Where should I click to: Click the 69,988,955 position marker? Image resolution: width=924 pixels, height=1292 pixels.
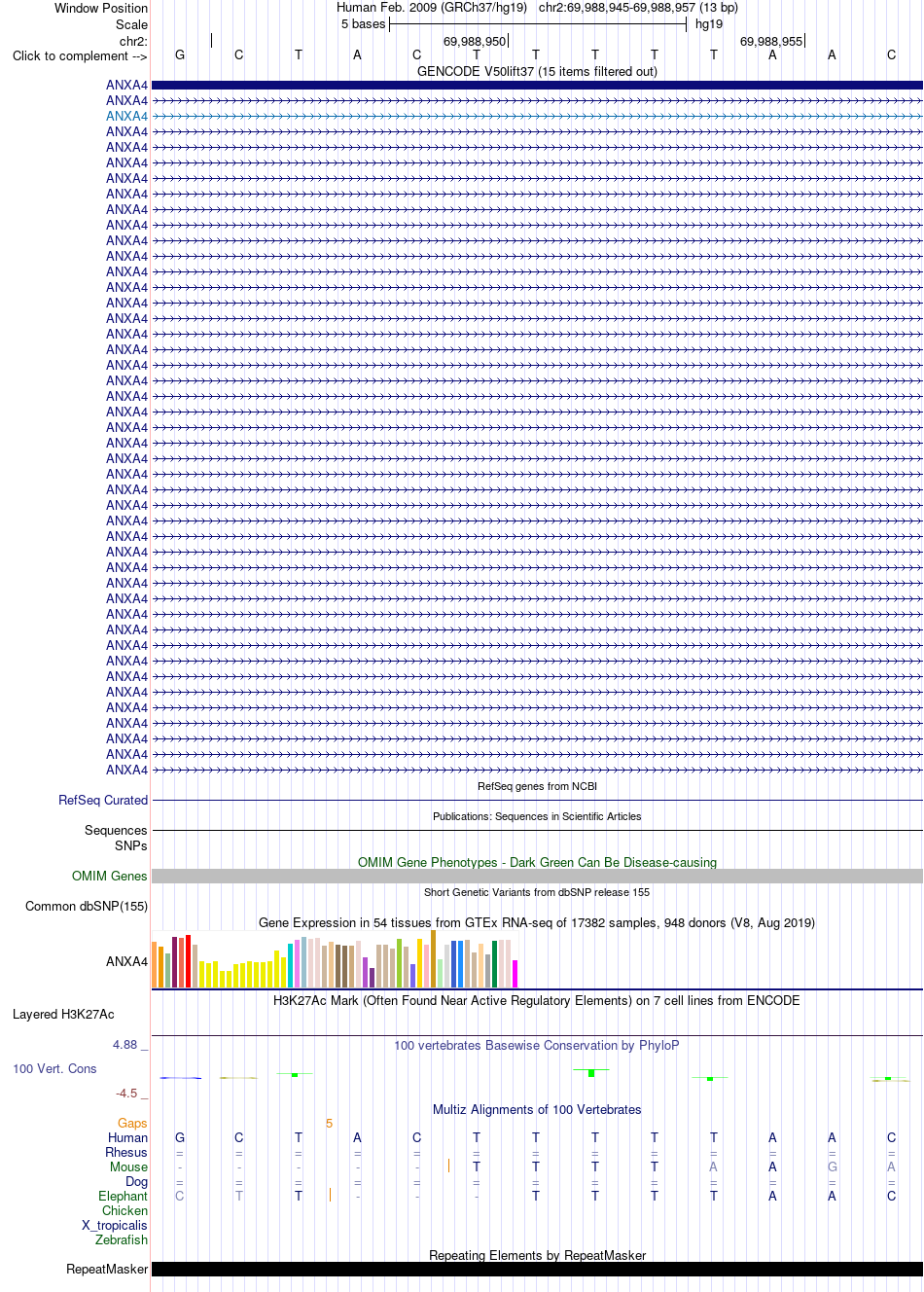click(771, 41)
